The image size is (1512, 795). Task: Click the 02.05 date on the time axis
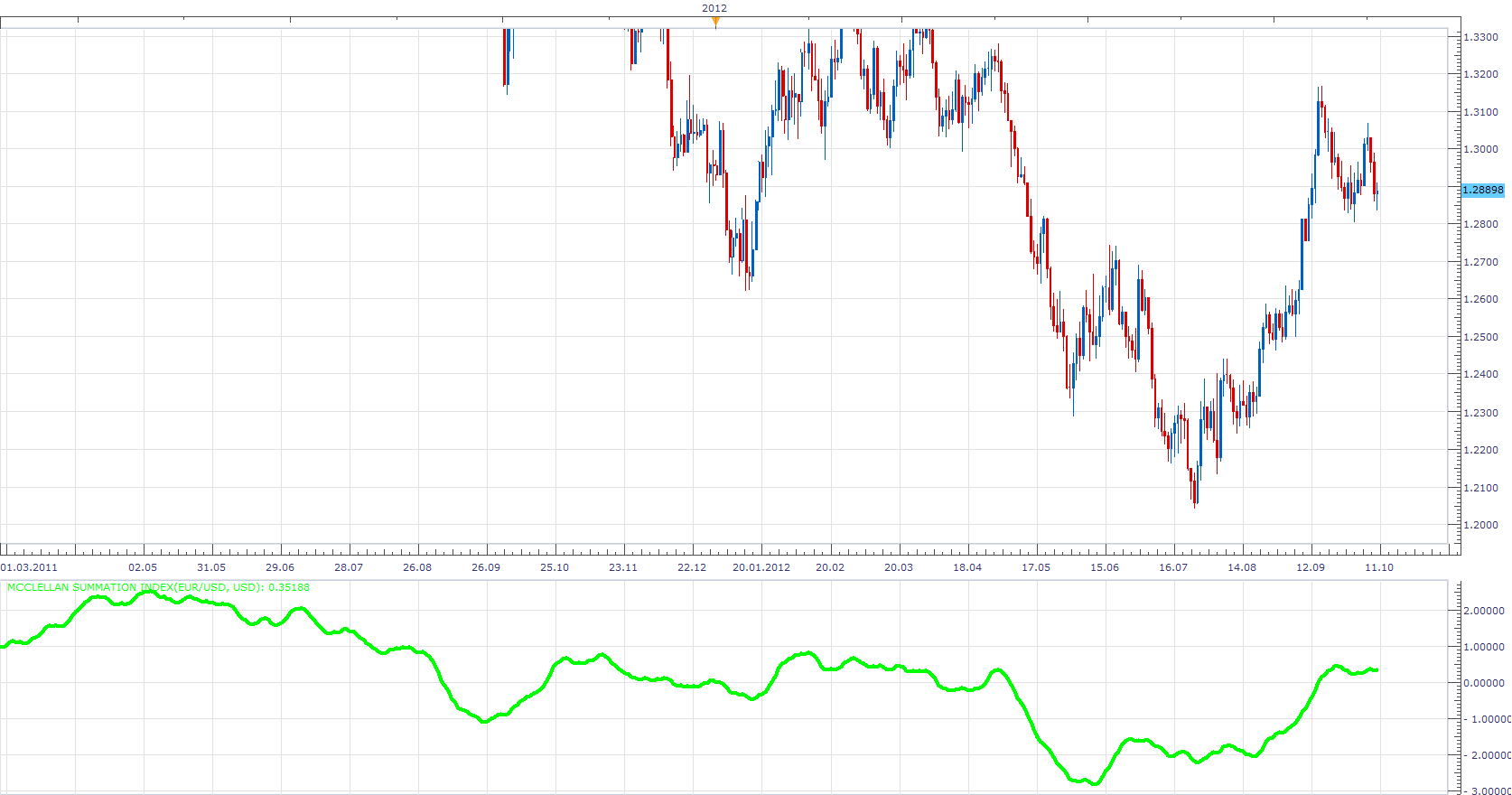pos(143,567)
